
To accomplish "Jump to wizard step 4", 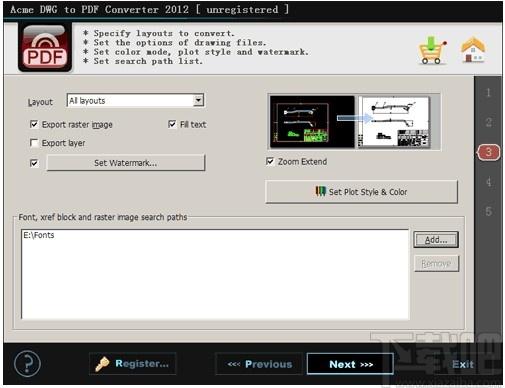I will click(x=488, y=182).
